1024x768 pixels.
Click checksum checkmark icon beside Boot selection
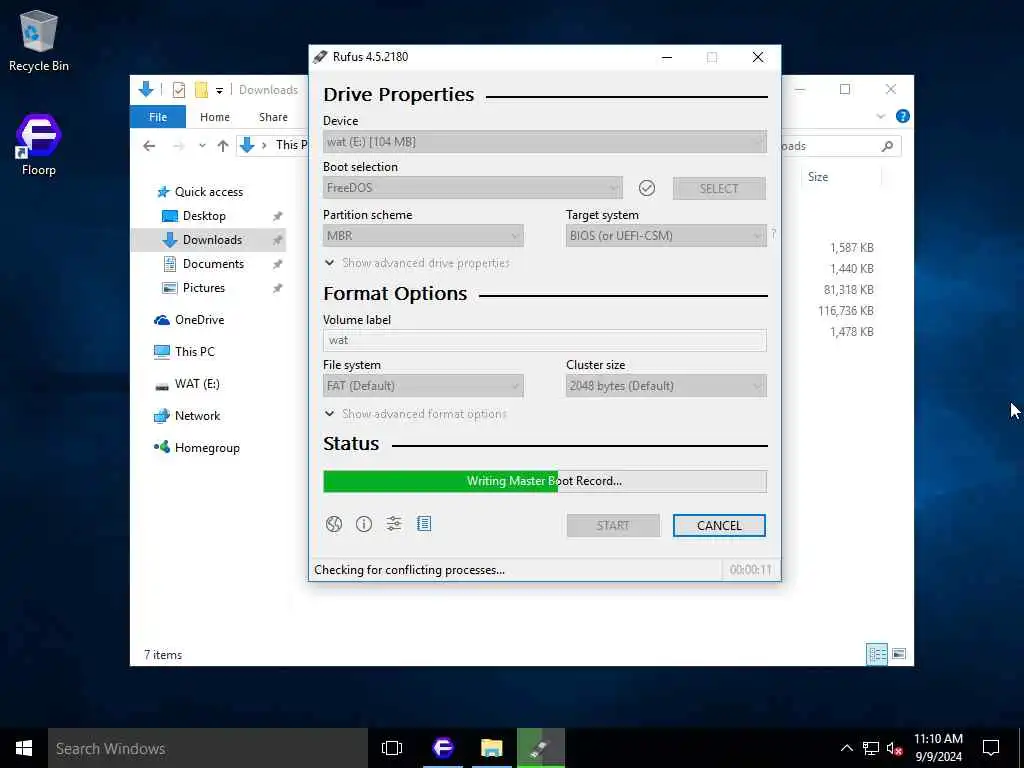pos(647,188)
